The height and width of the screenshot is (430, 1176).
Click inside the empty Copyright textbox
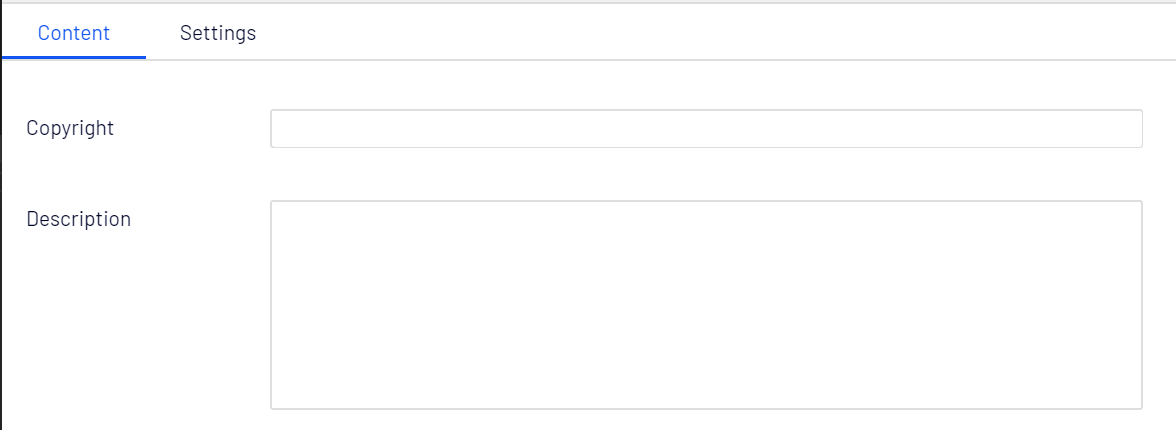click(x=706, y=129)
